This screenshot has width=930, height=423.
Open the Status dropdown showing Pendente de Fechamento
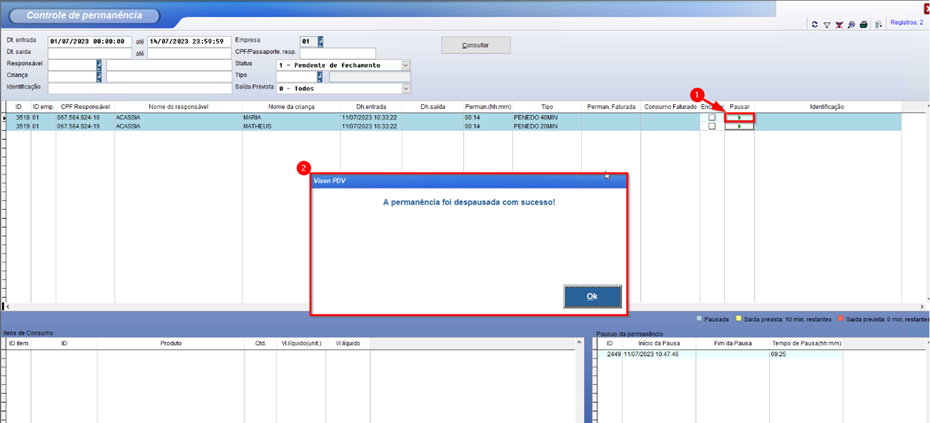(x=405, y=65)
